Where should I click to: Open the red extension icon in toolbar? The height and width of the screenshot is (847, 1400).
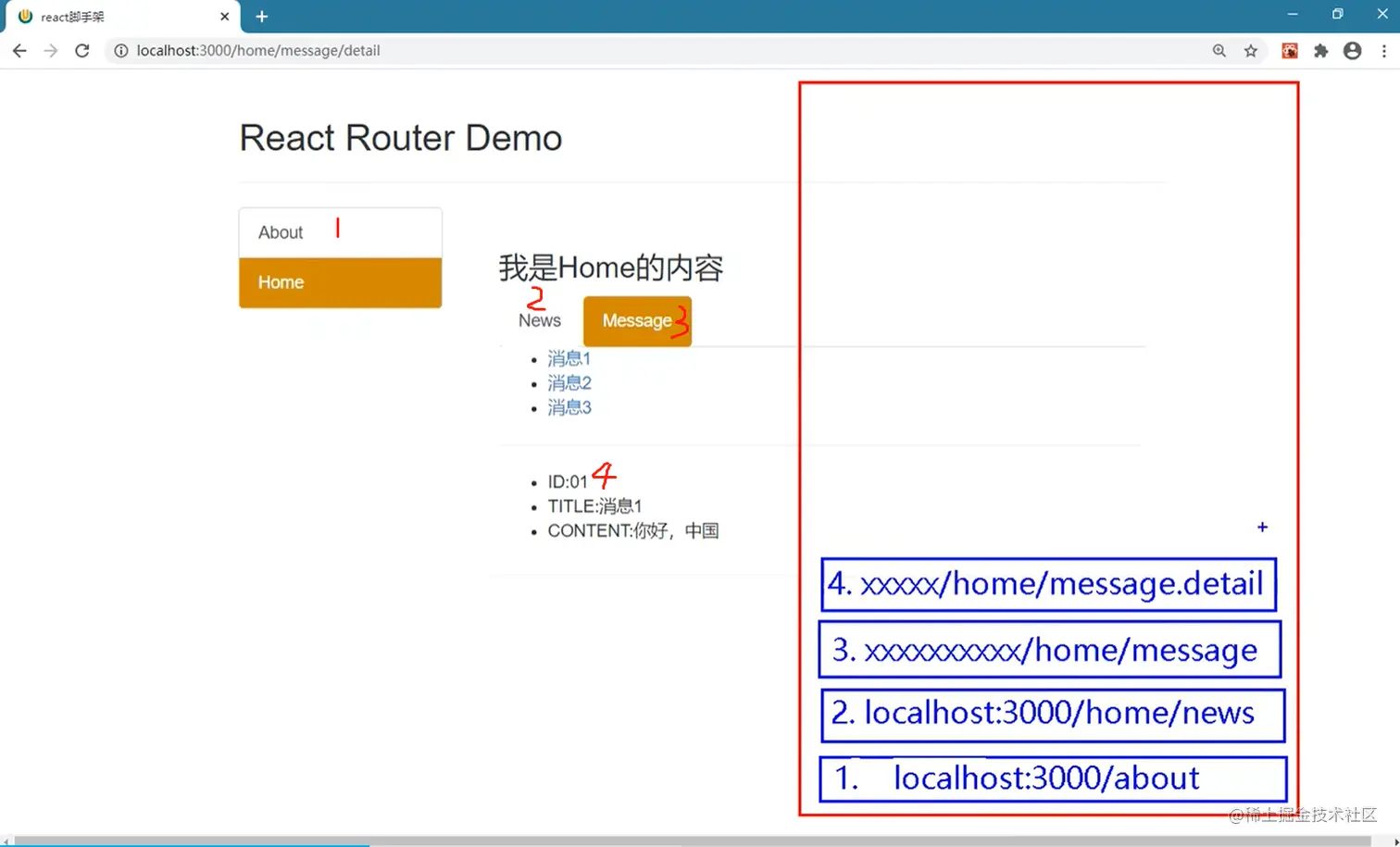click(x=1290, y=51)
